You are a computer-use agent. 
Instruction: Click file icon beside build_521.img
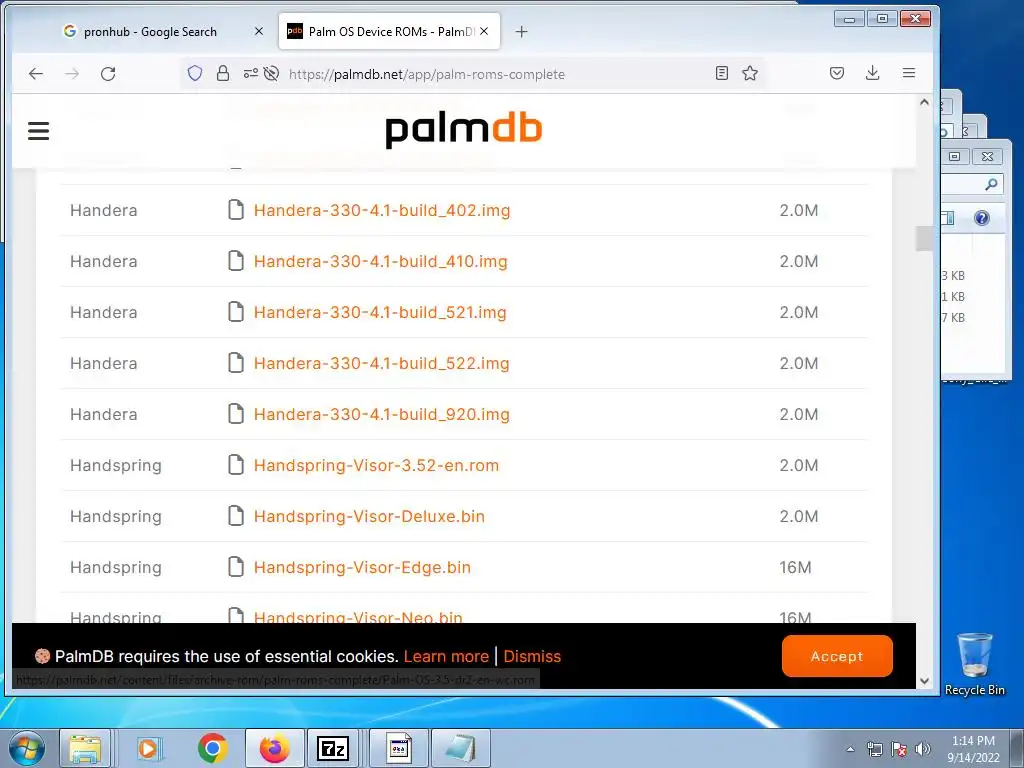pyautogui.click(x=236, y=312)
